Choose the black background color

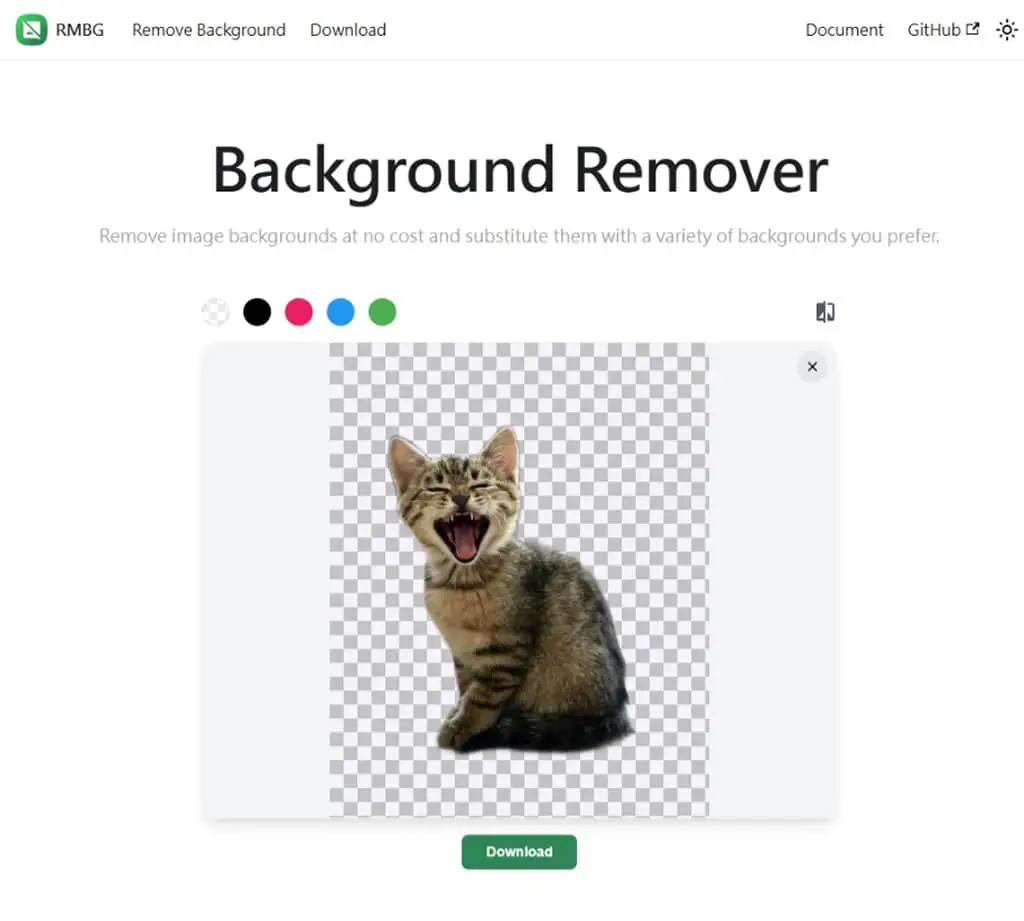click(257, 312)
